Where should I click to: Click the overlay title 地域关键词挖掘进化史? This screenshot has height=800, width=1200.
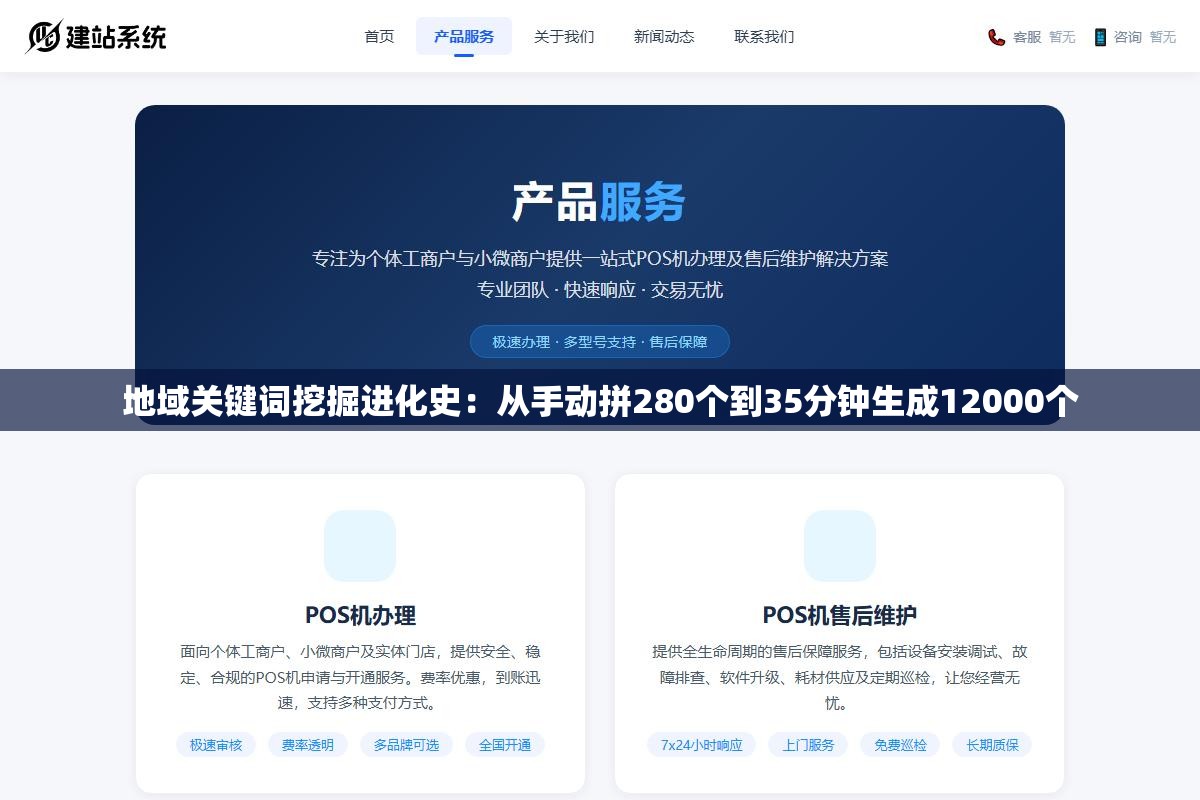[x=600, y=401]
